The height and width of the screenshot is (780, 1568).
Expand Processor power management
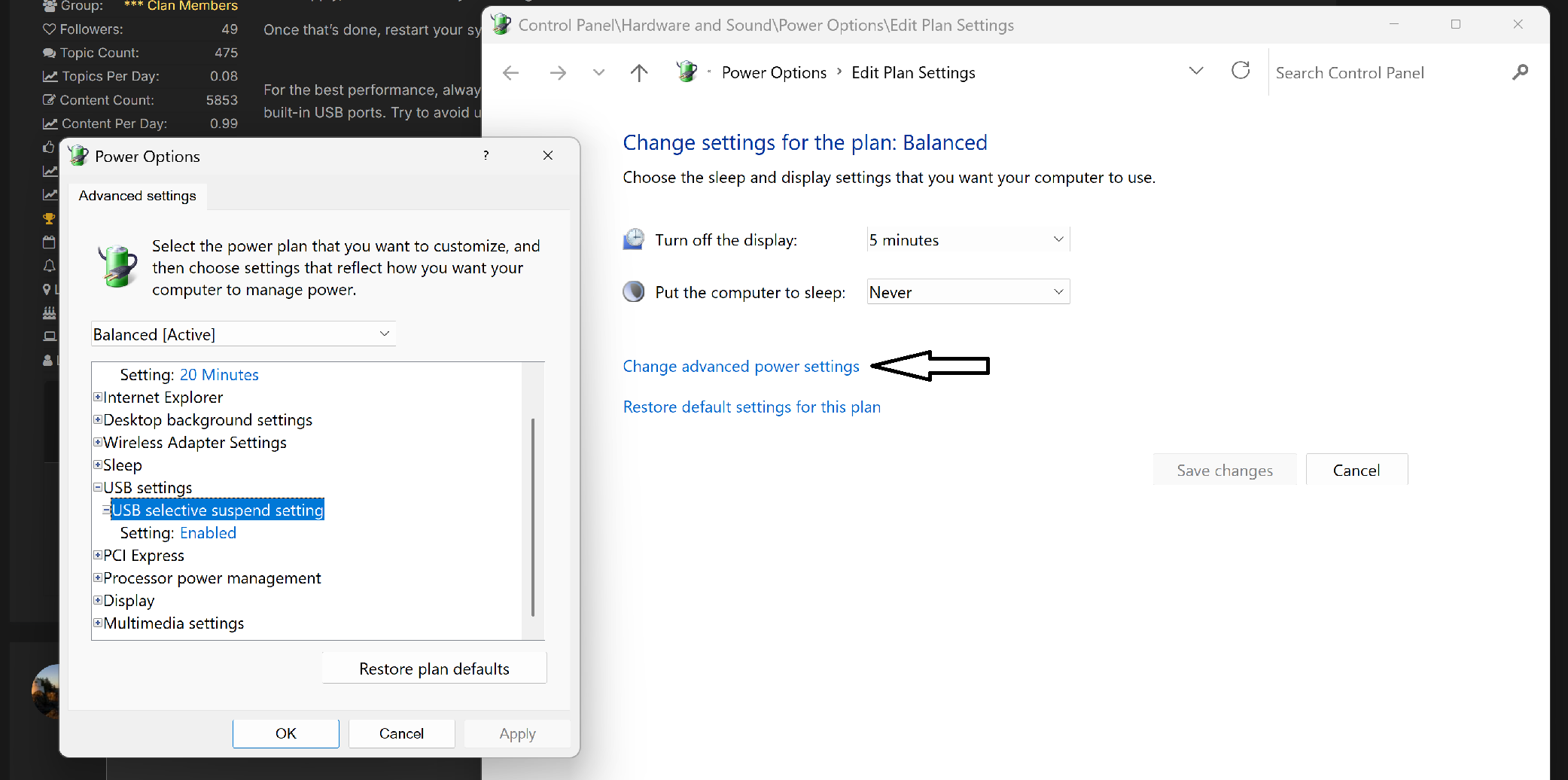click(98, 577)
